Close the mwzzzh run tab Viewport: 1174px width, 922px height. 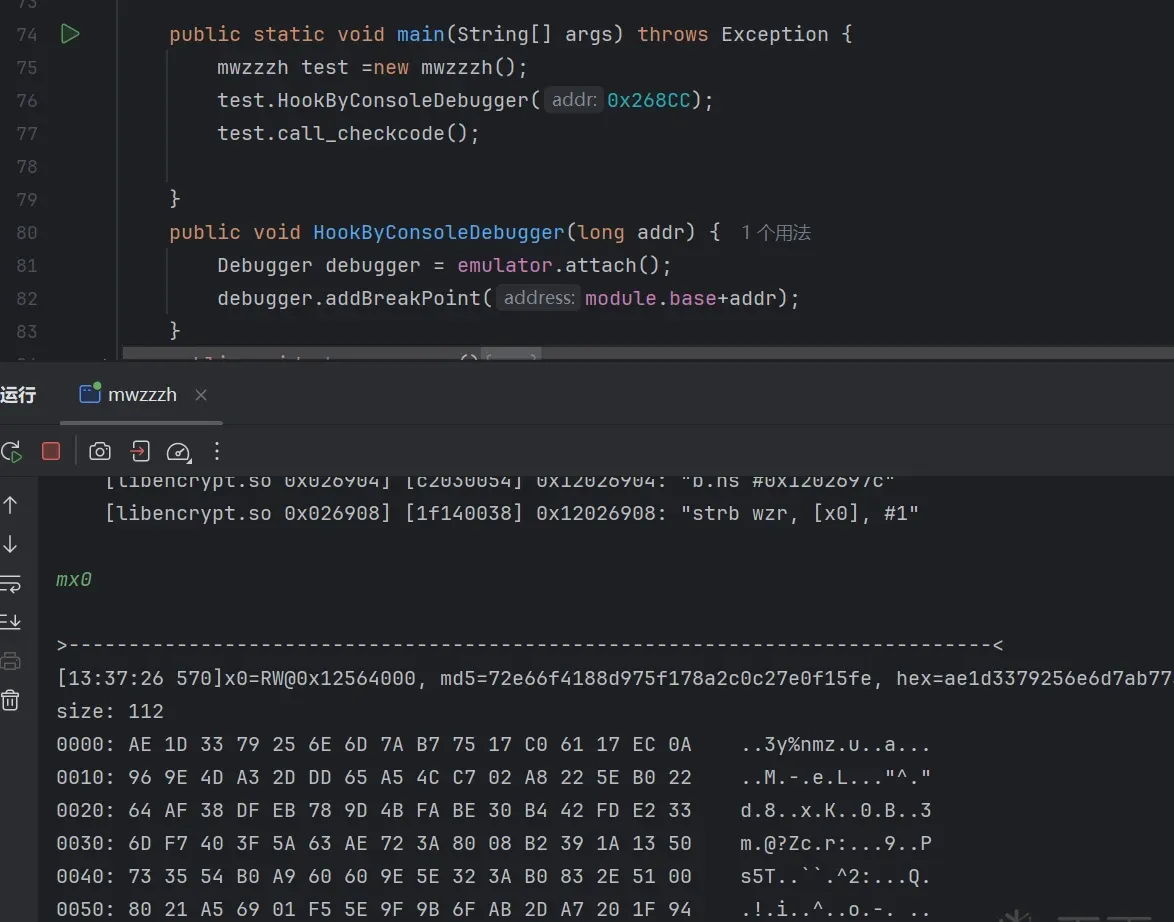click(201, 395)
